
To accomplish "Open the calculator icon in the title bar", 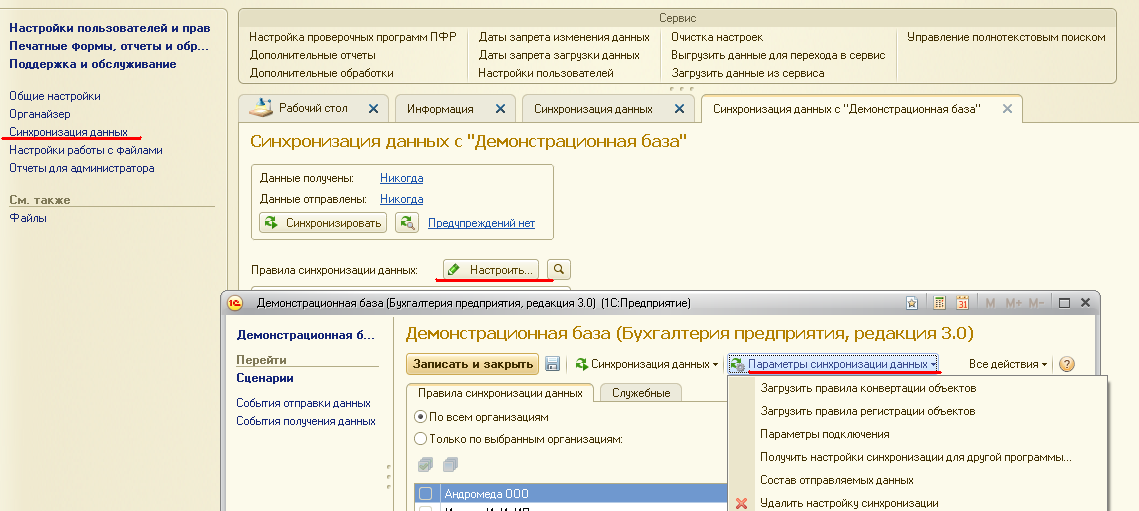I will (x=939, y=303).
